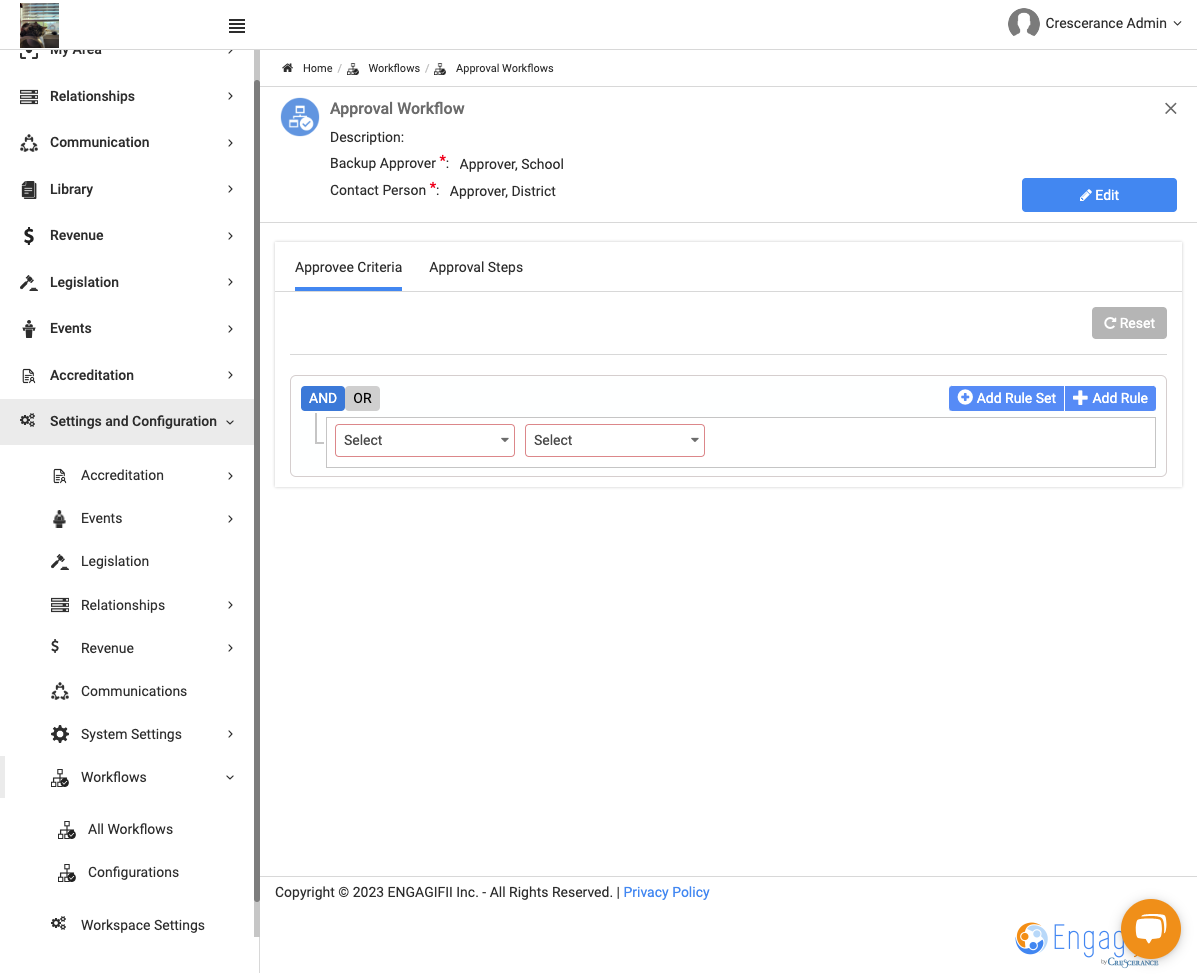This screenshot has width=1197, height=975.
Task: Expand the main Revenue menu chevron
Action: pos(231,236)
